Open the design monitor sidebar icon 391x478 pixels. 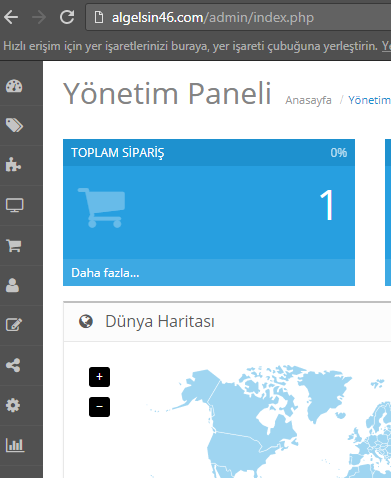click(15, 205)
